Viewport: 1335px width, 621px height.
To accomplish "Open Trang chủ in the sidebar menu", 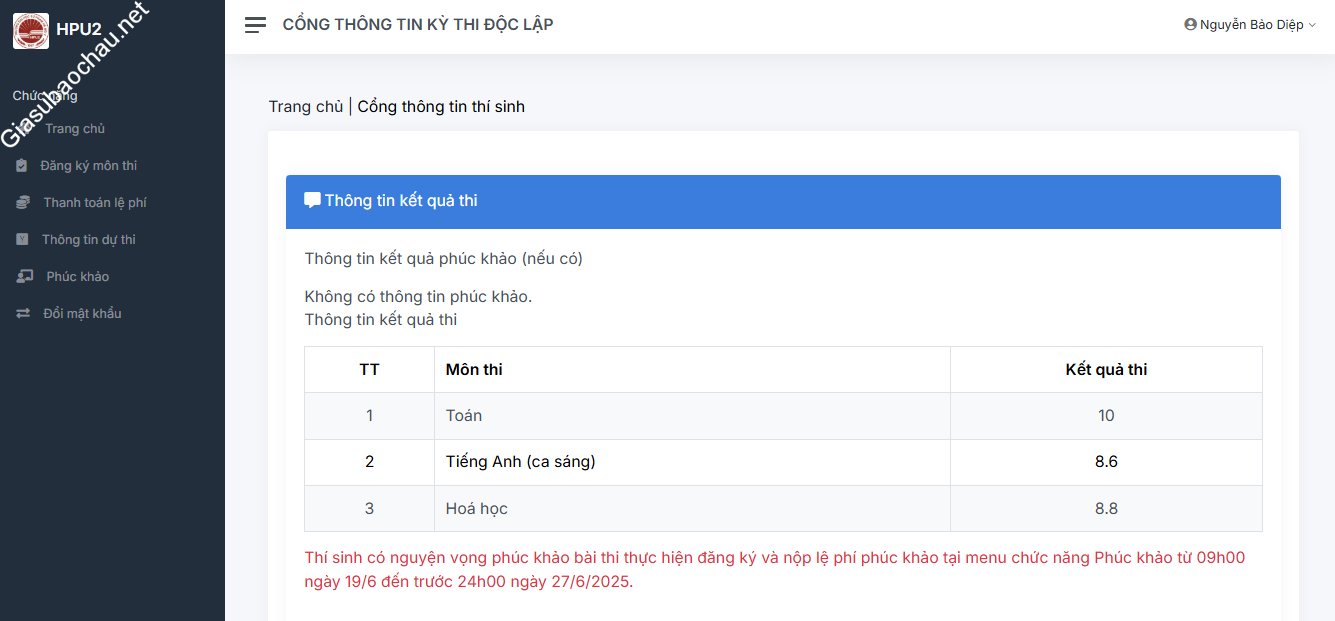I will coord(74,129).
